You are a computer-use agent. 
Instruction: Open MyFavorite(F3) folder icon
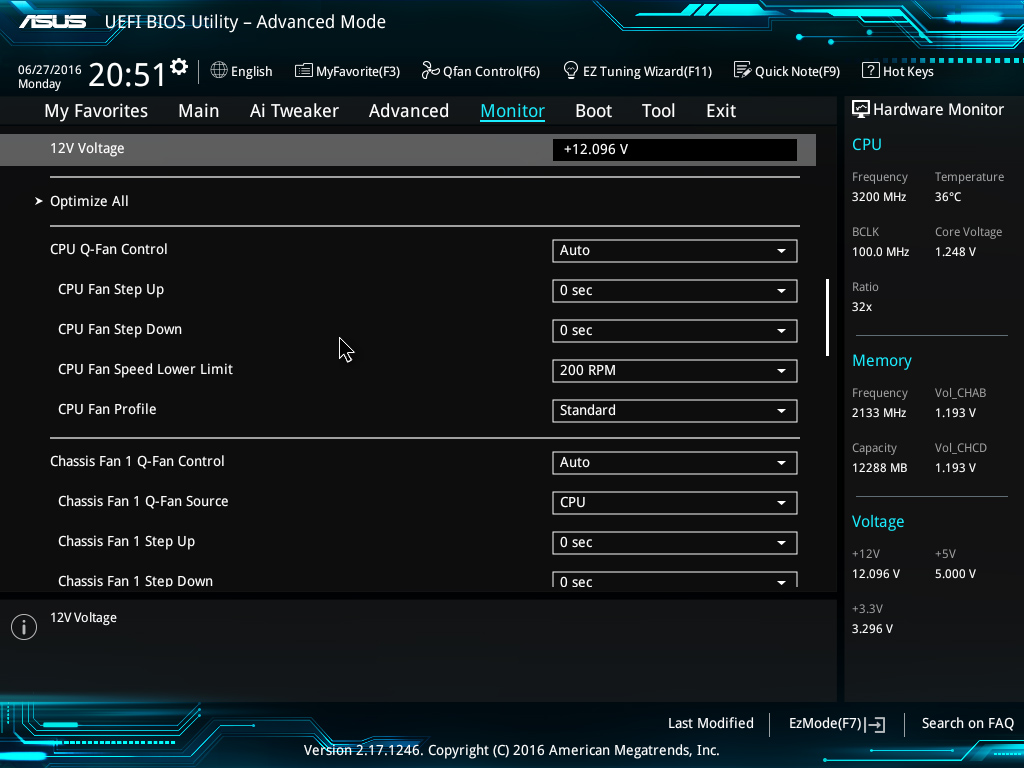tap(303, 71)
